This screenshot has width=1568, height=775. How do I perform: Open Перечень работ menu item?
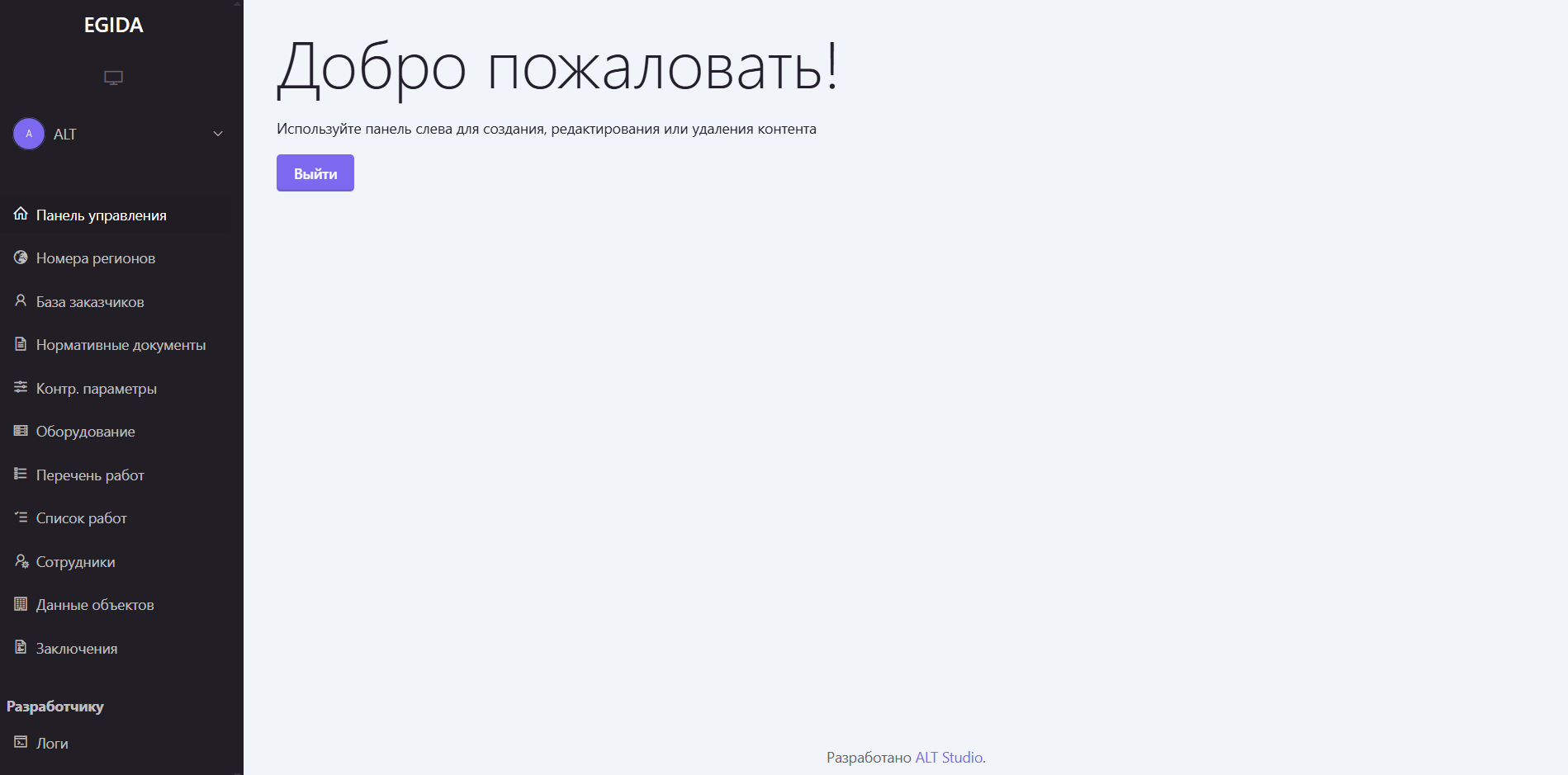pos(90,475)
